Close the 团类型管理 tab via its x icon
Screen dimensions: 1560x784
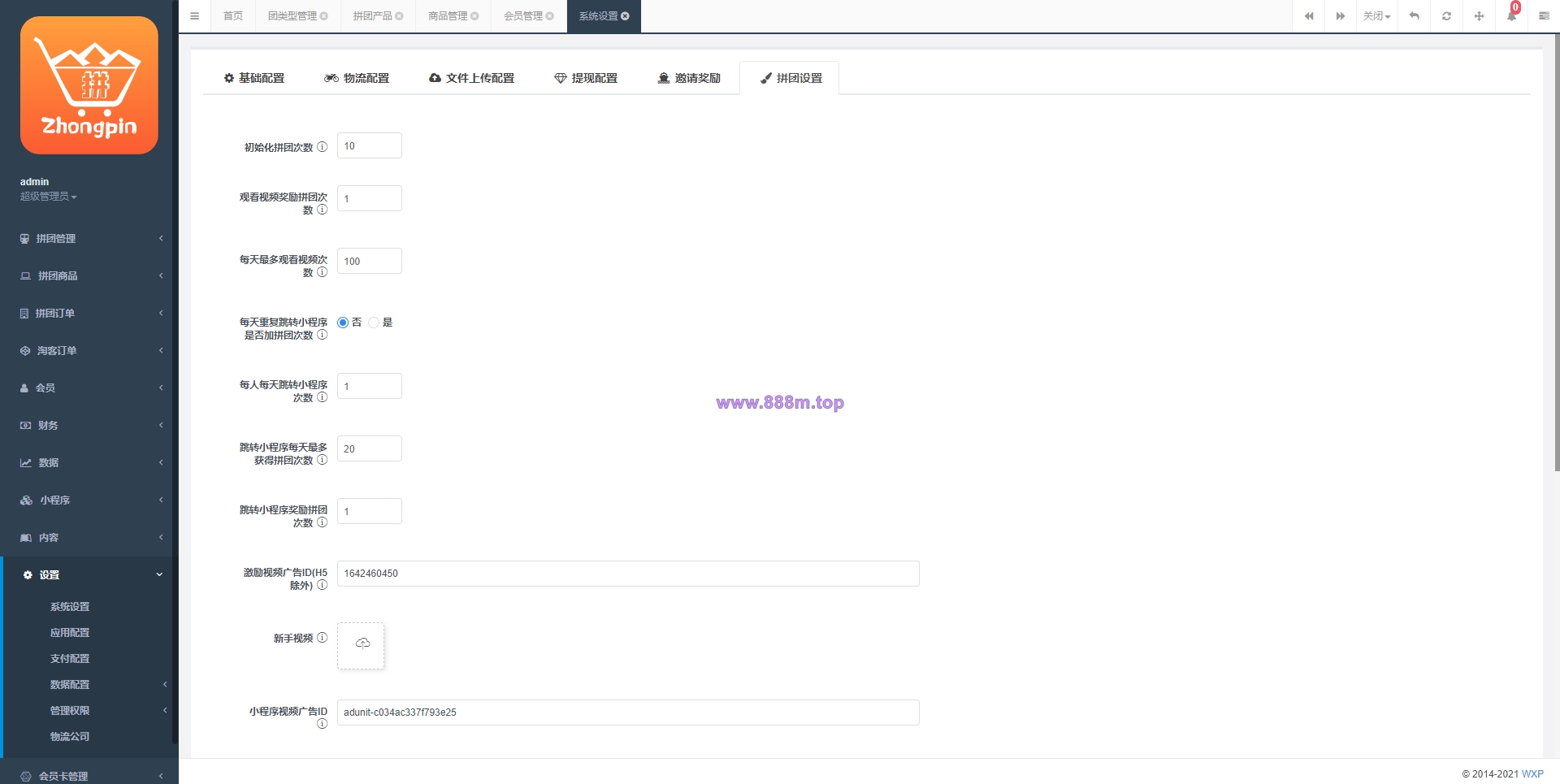pos(324,16)
